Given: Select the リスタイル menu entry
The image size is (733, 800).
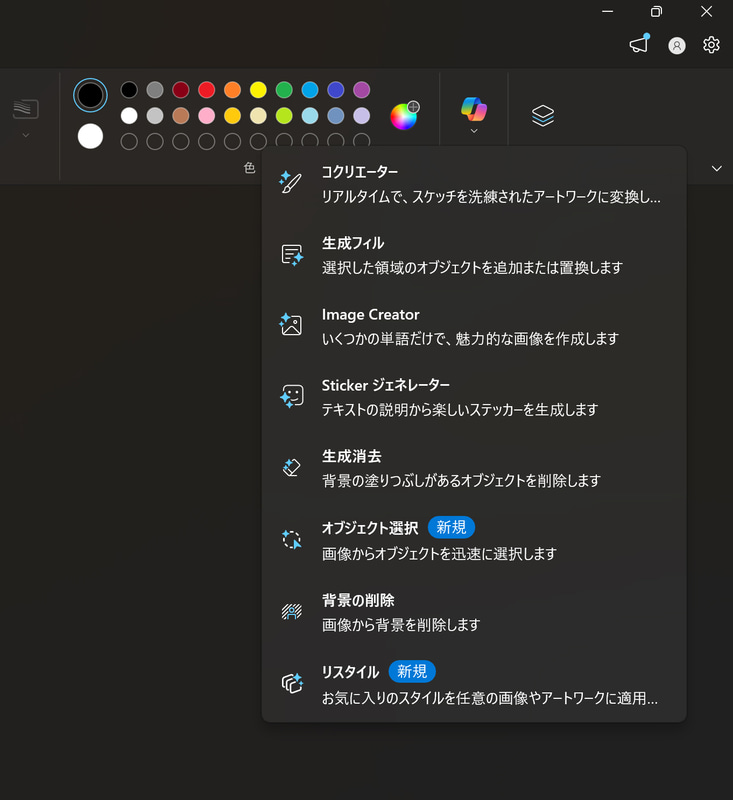Looking at the screenshot, I should pos(474,684).
